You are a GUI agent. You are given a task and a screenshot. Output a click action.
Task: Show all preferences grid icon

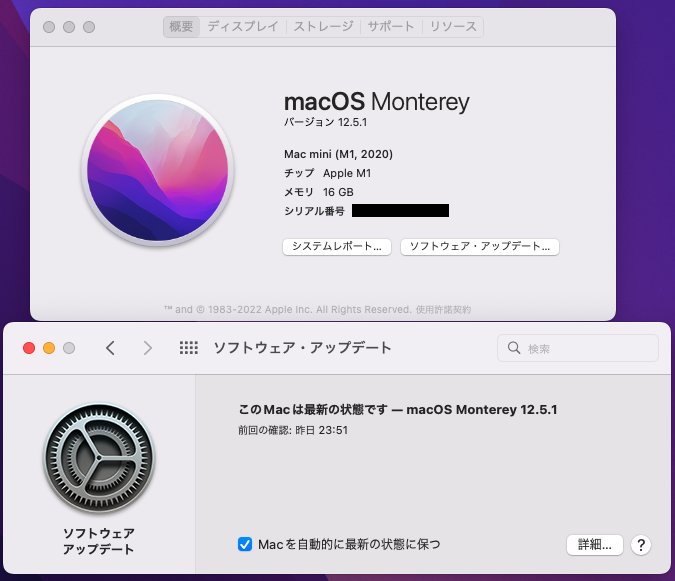(189, 348)
